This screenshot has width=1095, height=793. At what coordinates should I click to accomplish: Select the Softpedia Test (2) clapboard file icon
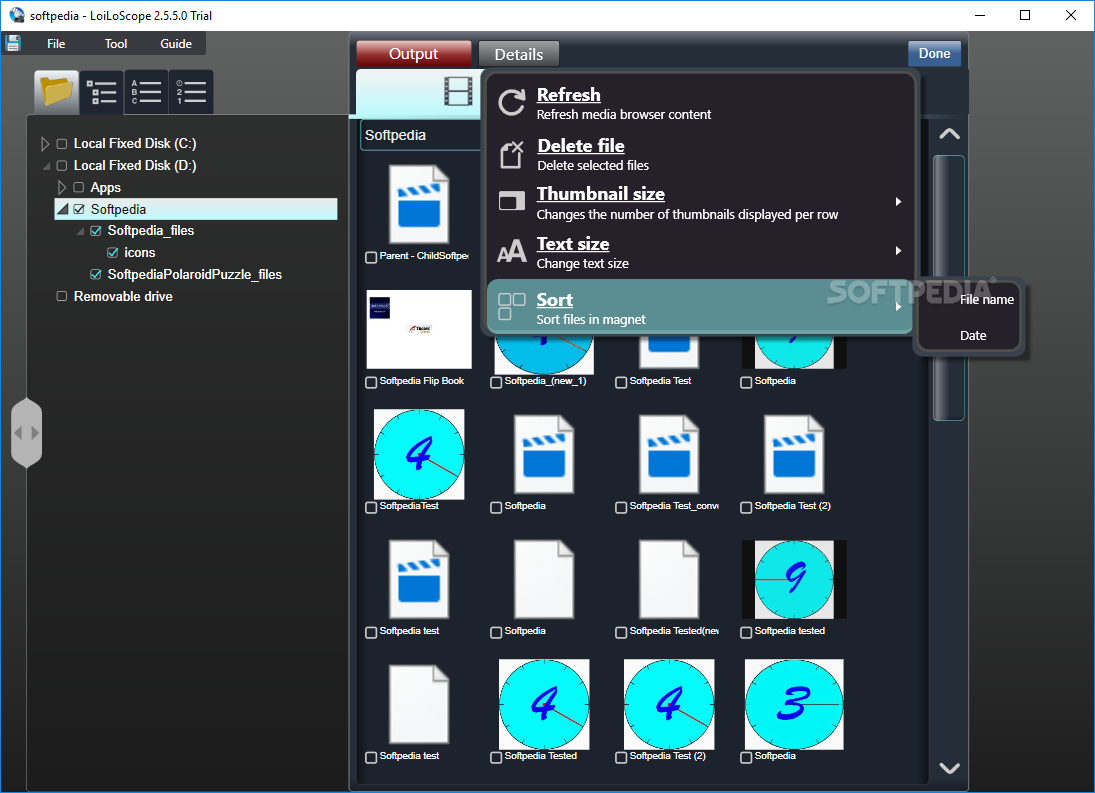[794, 454]
